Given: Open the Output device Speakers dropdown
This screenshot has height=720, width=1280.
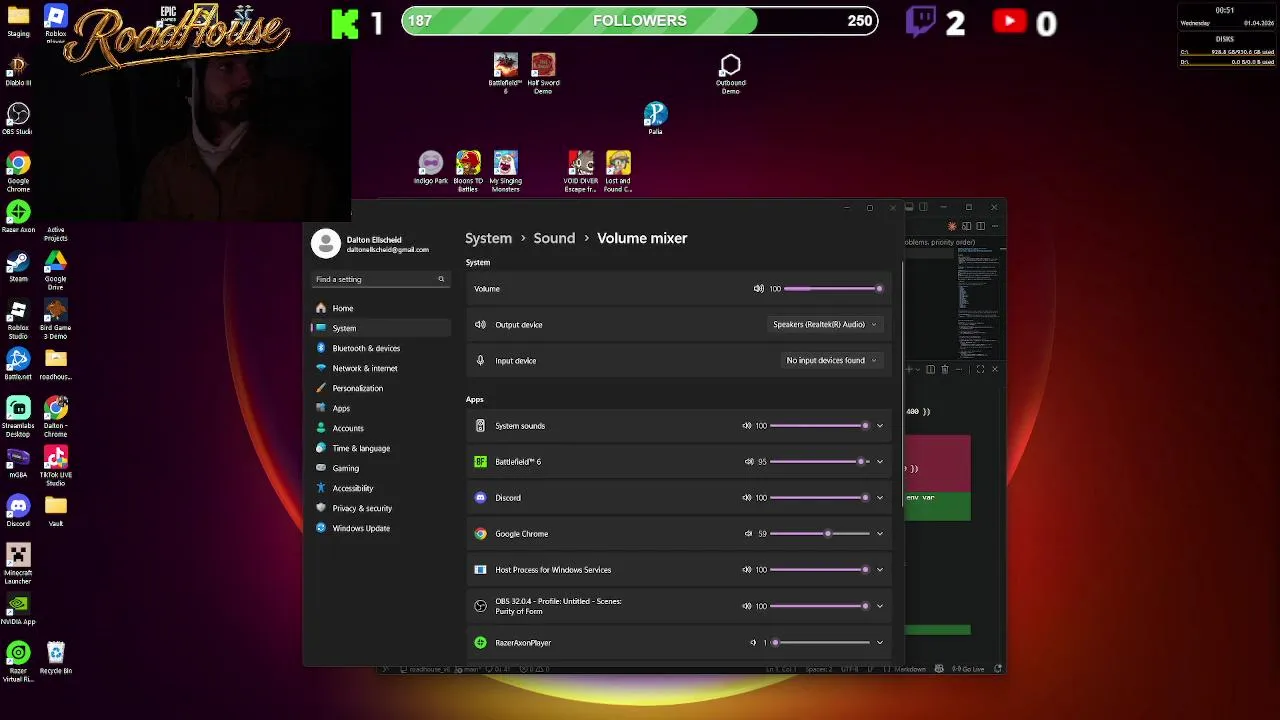Looking at the screenshot, I should 825,325.
